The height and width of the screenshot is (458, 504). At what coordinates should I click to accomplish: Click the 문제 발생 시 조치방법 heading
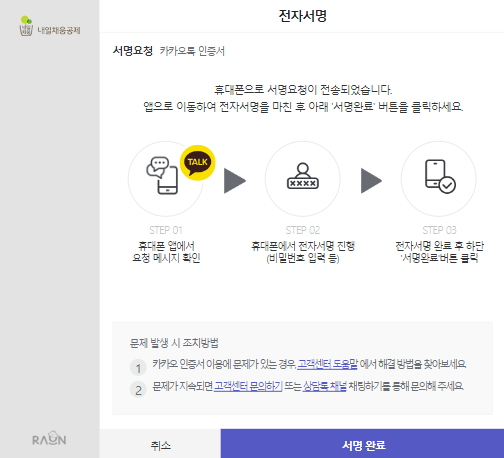click(174, 343)
